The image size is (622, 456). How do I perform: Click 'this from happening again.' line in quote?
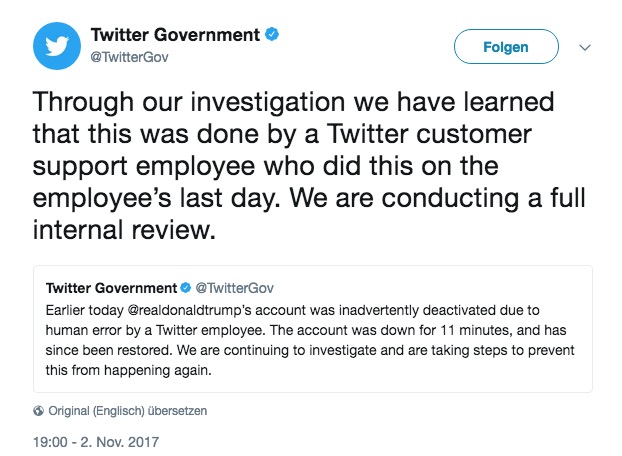(129, 370)
